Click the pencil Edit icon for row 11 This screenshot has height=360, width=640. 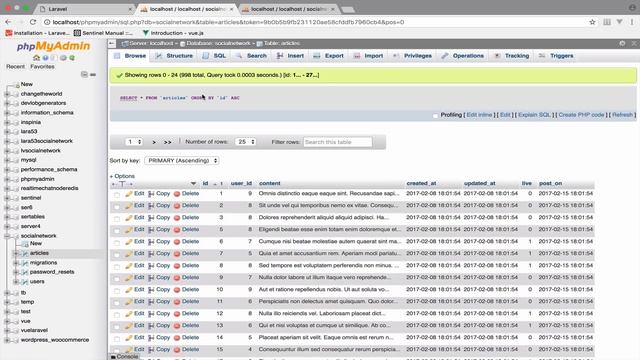pos(129,302)
